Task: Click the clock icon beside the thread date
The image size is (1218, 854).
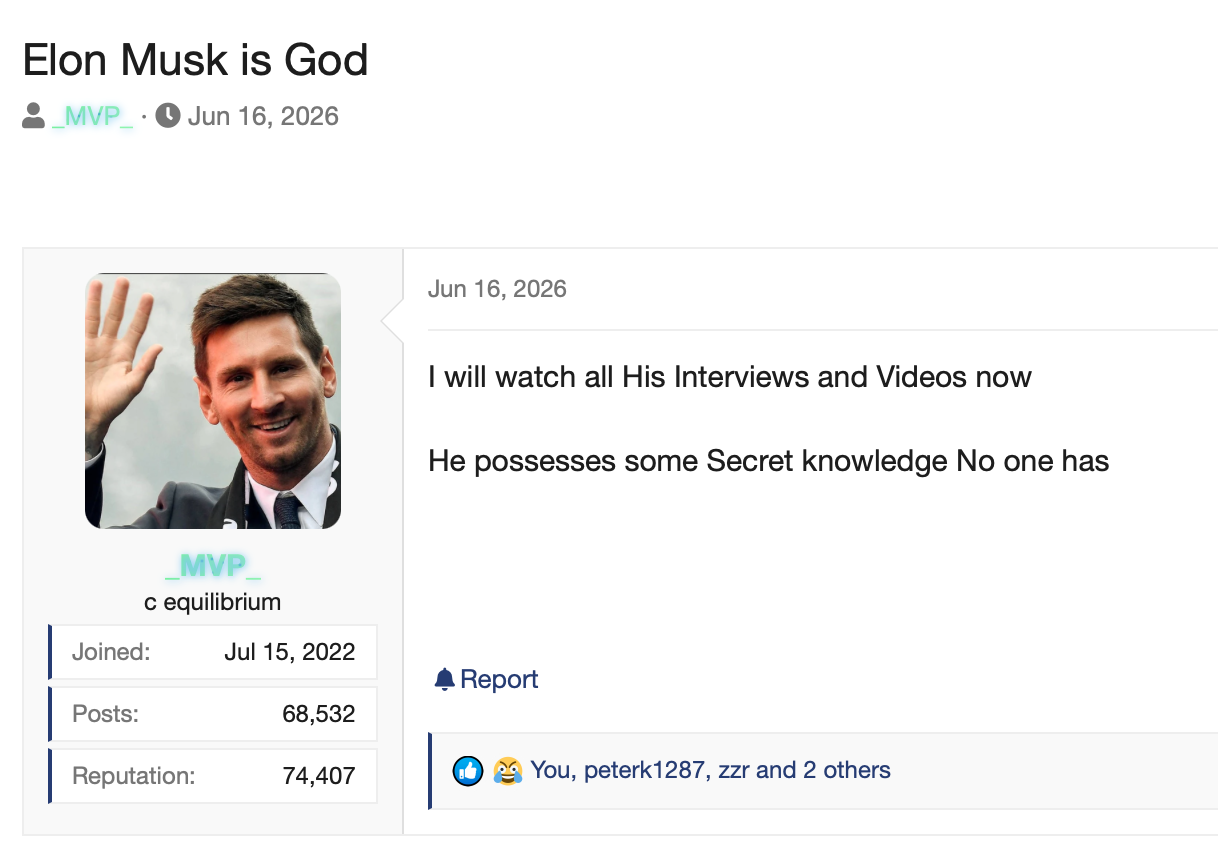Action: pos(168,116)
